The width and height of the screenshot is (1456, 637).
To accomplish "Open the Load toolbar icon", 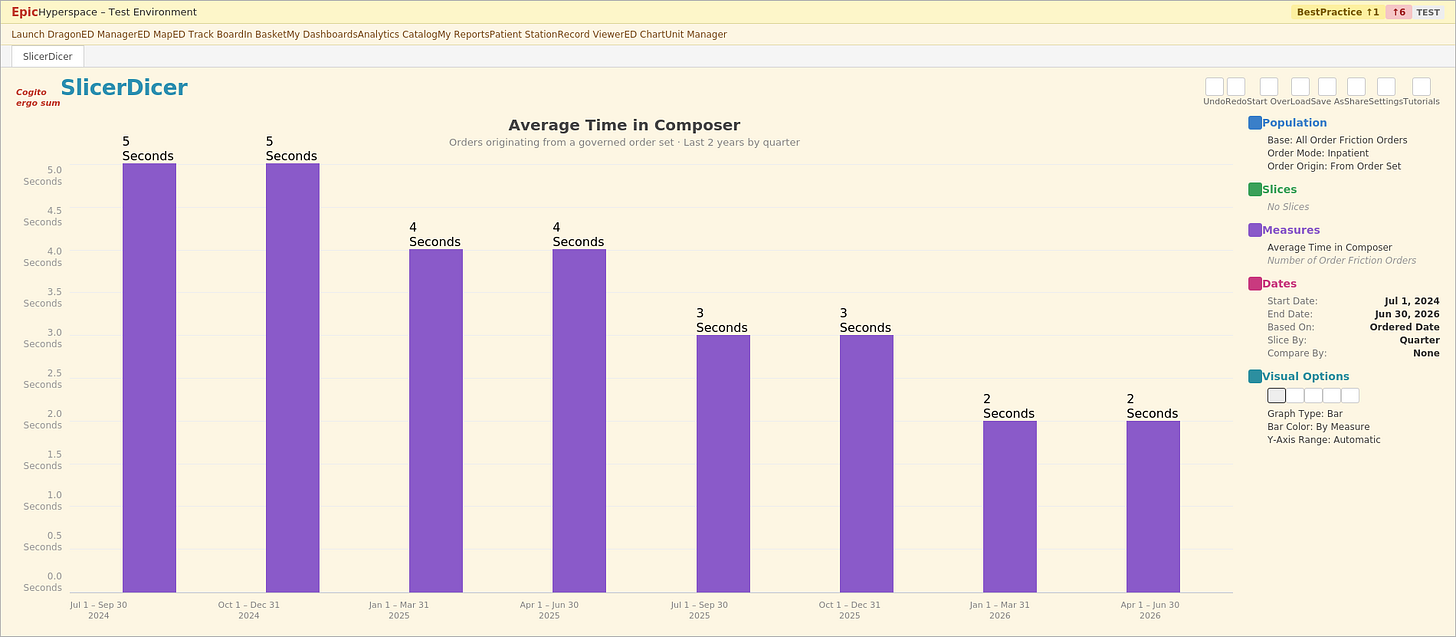I will pyautogui.click(x=1300, y=87).
